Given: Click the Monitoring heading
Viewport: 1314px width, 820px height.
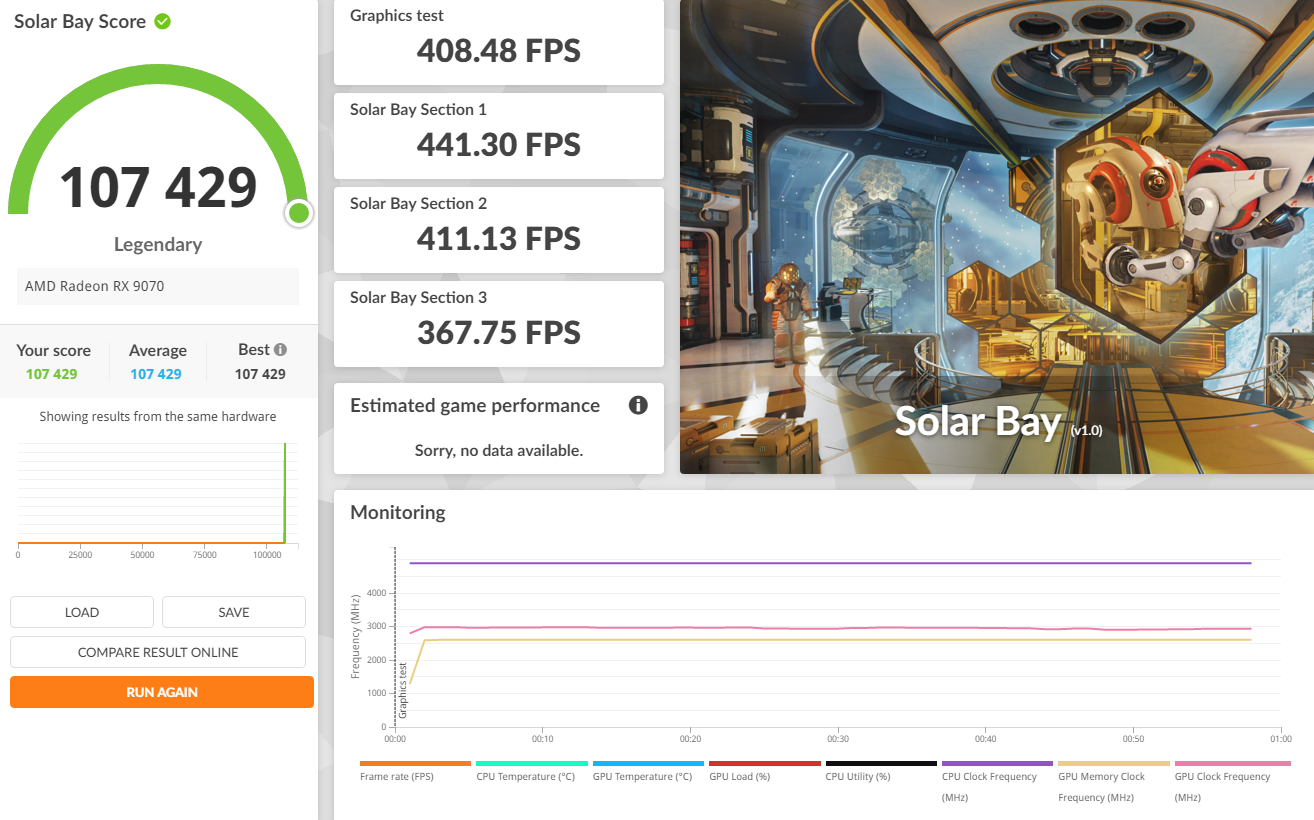Looking at the screenshot, I should click(x=398, y=512).
